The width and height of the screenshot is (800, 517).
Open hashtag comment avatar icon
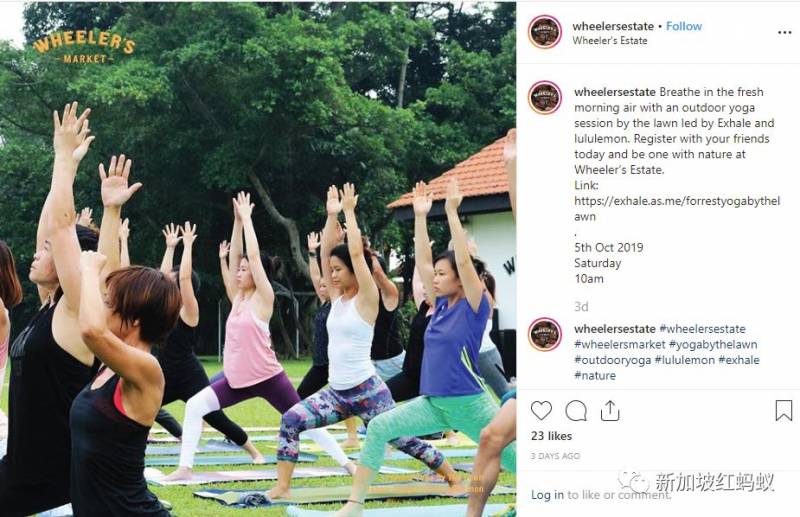[x=545, y=334]
